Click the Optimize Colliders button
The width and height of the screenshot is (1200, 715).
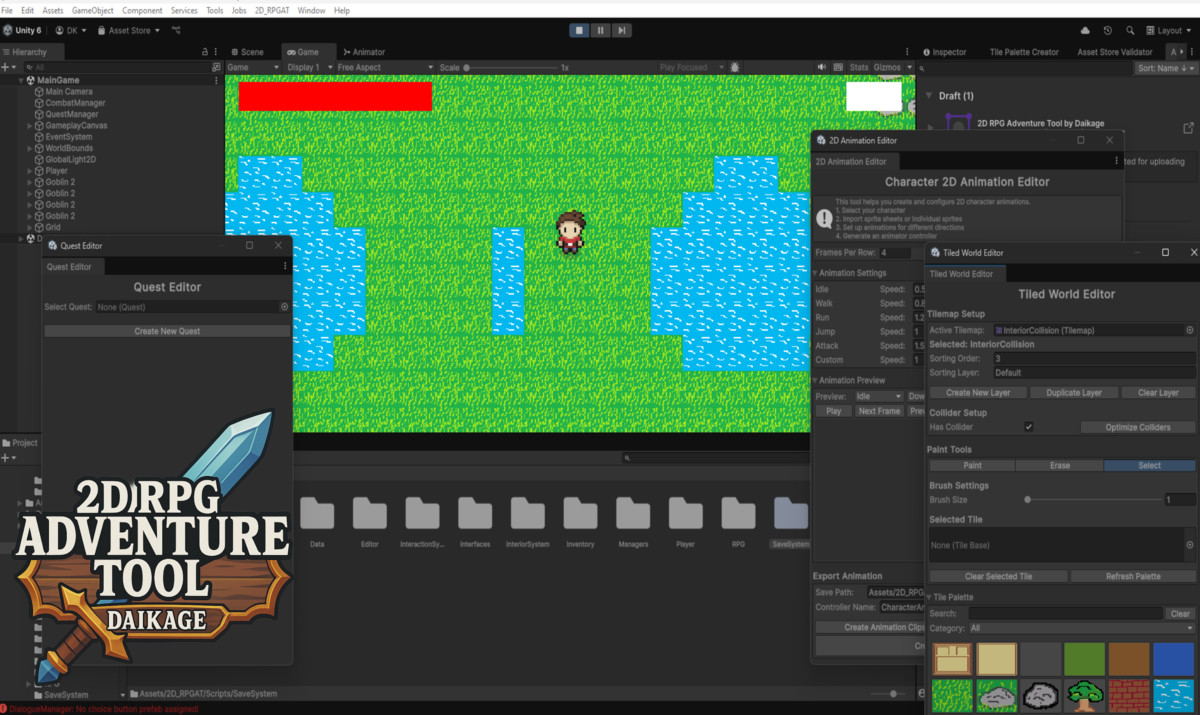tap(1138, 427)
